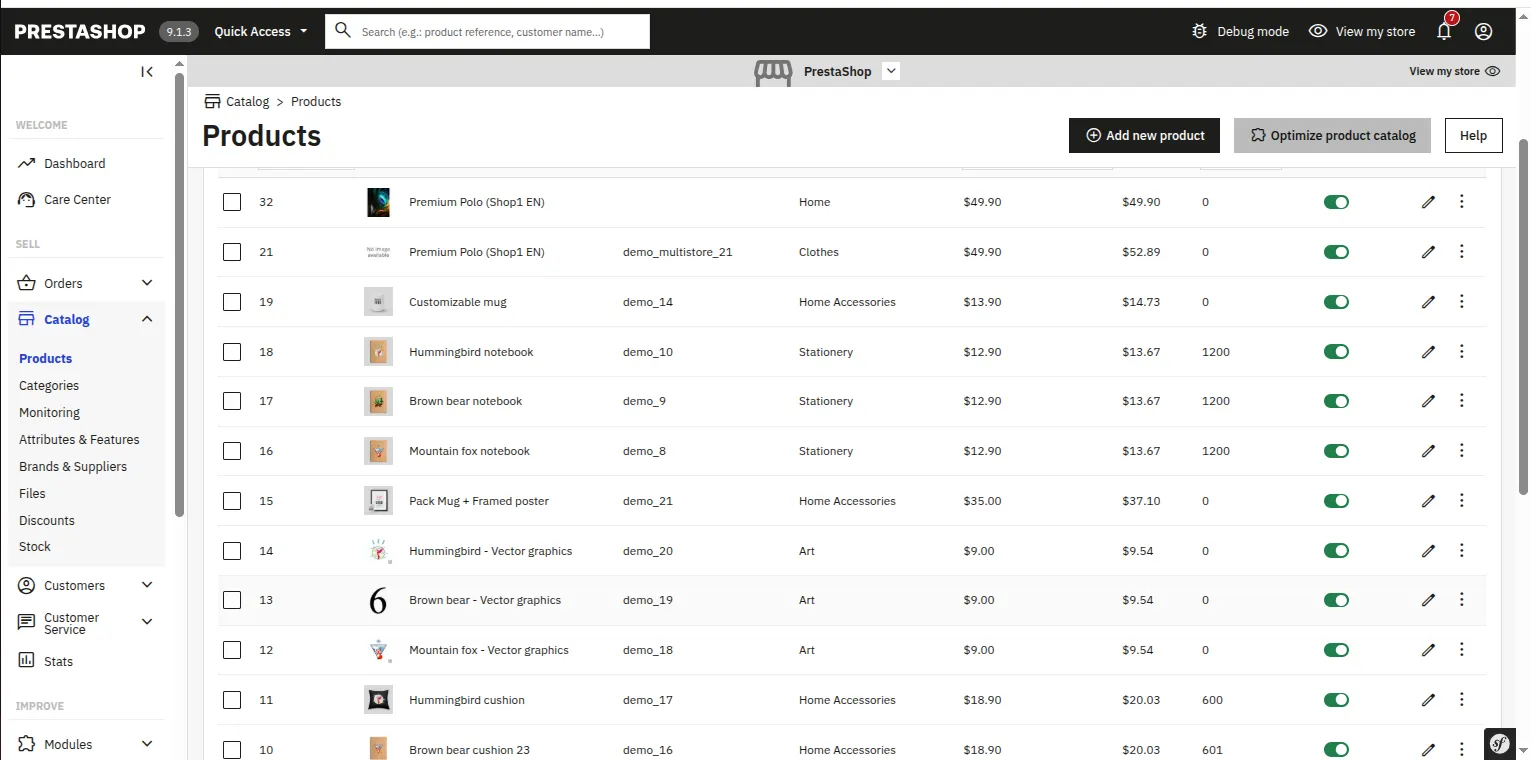The image size is (1531, 760).
Task: Open the user profile avatar icon
Action: coord(1484,31)
